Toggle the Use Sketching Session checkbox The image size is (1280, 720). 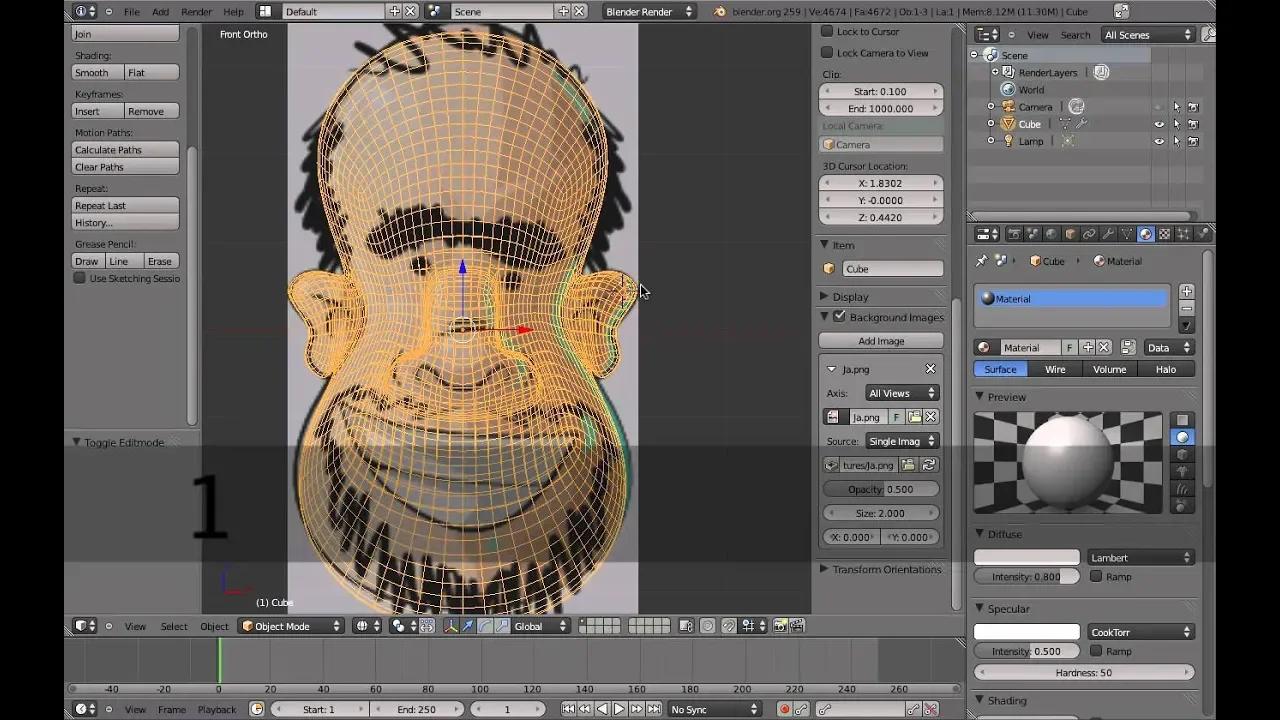point(80,278)
